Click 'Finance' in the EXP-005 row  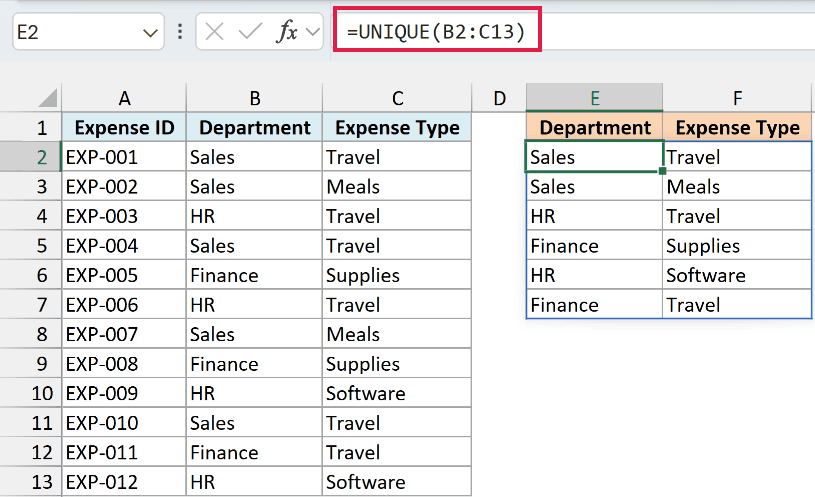point(254,274)
